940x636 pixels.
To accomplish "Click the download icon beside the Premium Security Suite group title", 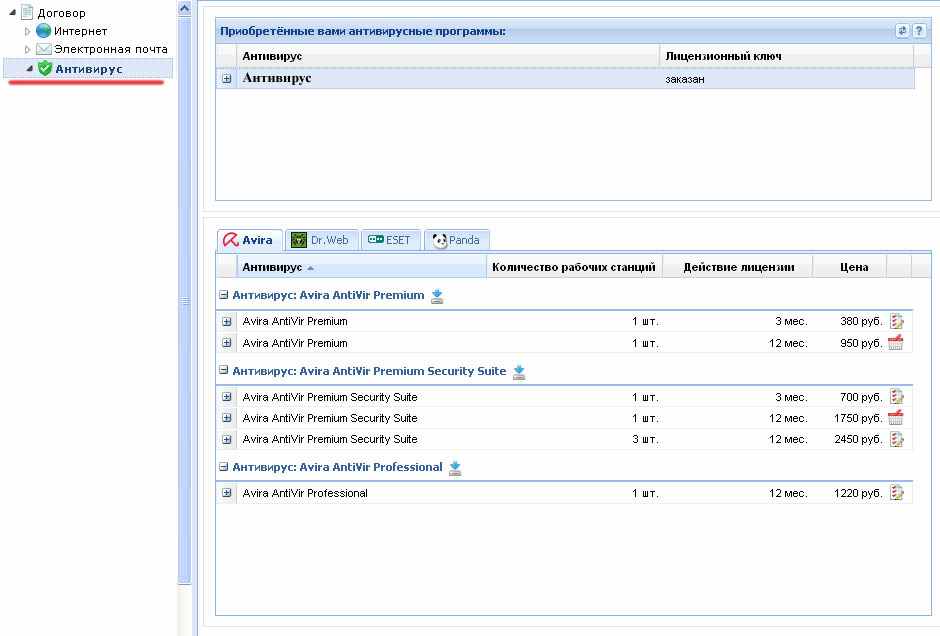I will point(519,372).
